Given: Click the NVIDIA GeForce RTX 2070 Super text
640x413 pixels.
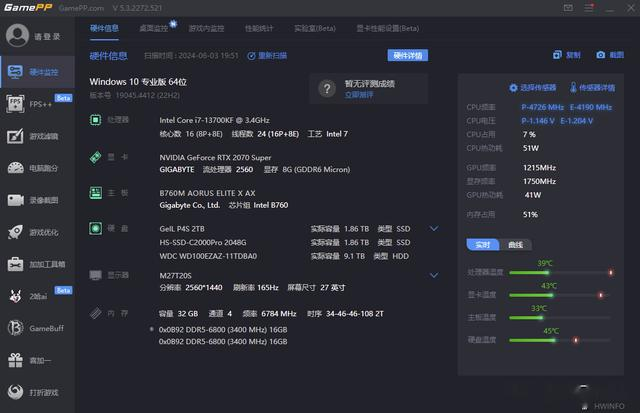Looking at the screenshot, I should point(215,158).
